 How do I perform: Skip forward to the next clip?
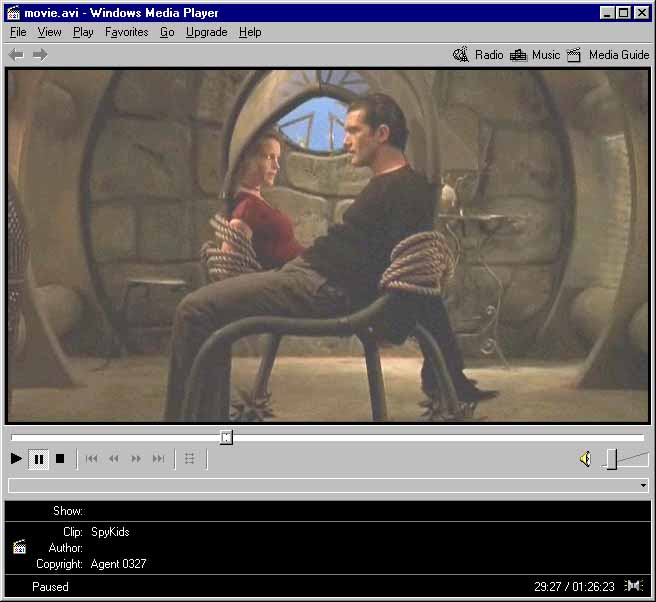click(159, 459)
